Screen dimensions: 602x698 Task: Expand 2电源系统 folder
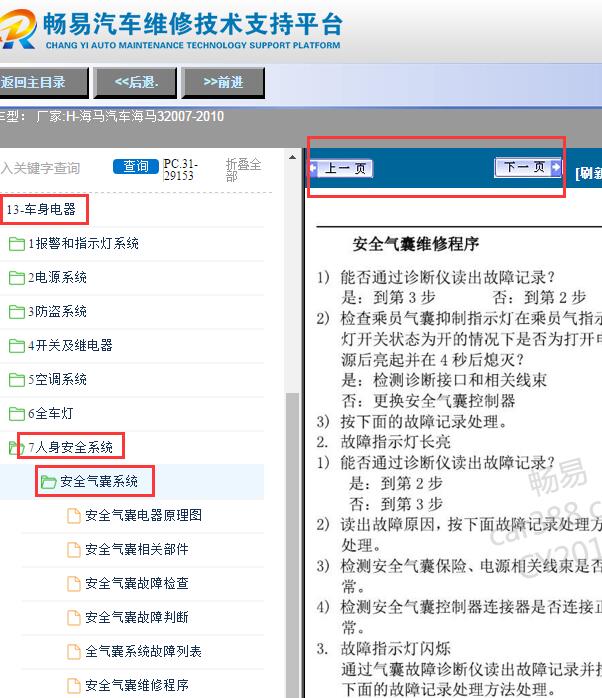[57, 278]
